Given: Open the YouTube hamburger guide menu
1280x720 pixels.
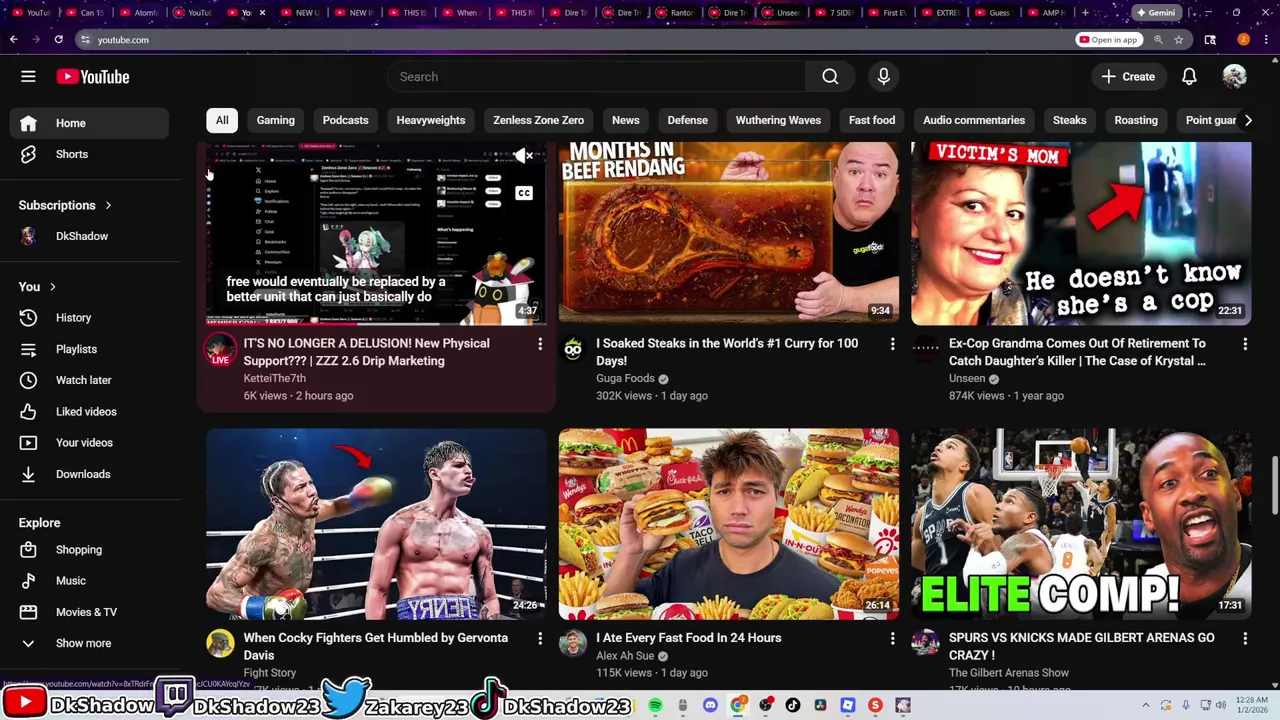Looking at the screenshot, I should [x=28, y=77].
